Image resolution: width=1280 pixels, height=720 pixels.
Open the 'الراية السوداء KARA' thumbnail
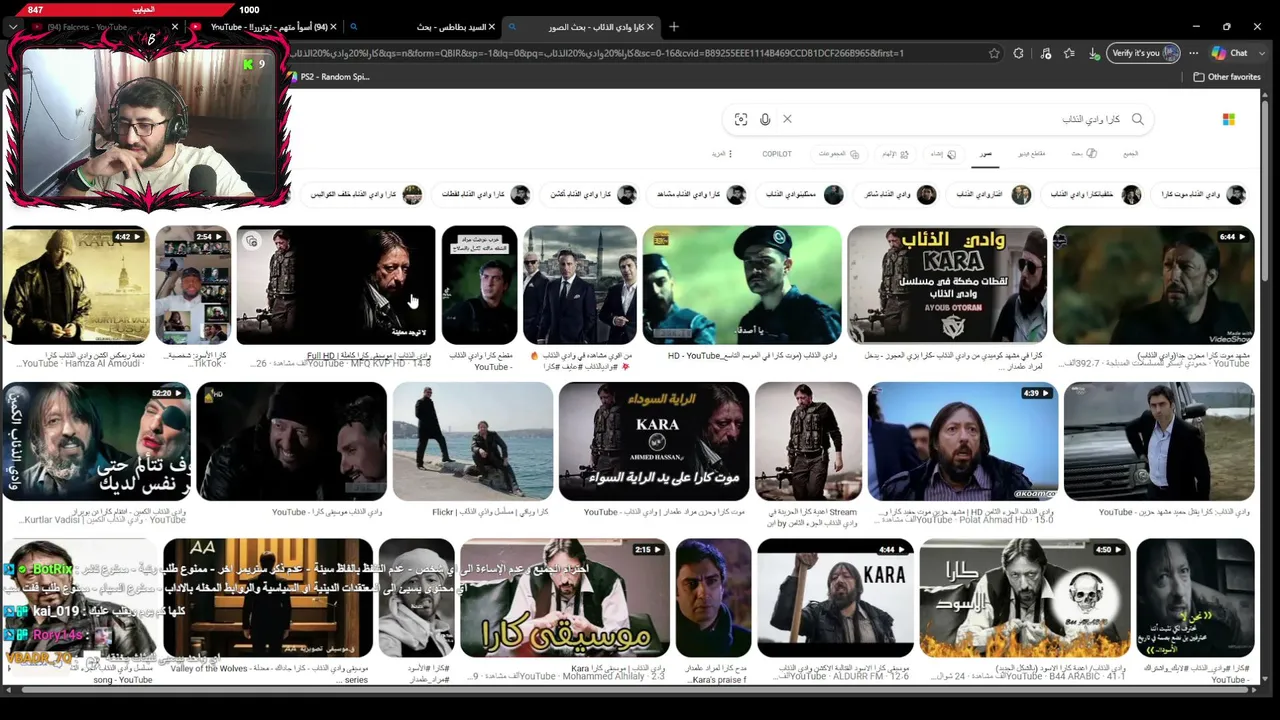654,441
